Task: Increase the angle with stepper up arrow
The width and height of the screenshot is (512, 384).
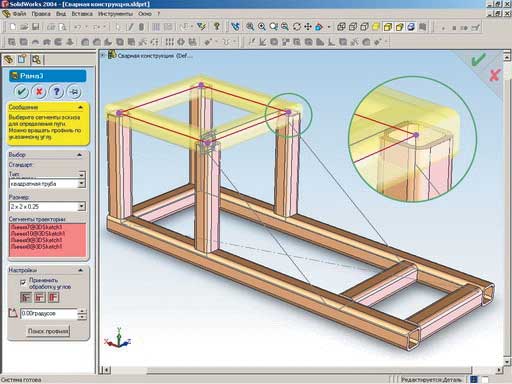Action: (82, 311)
